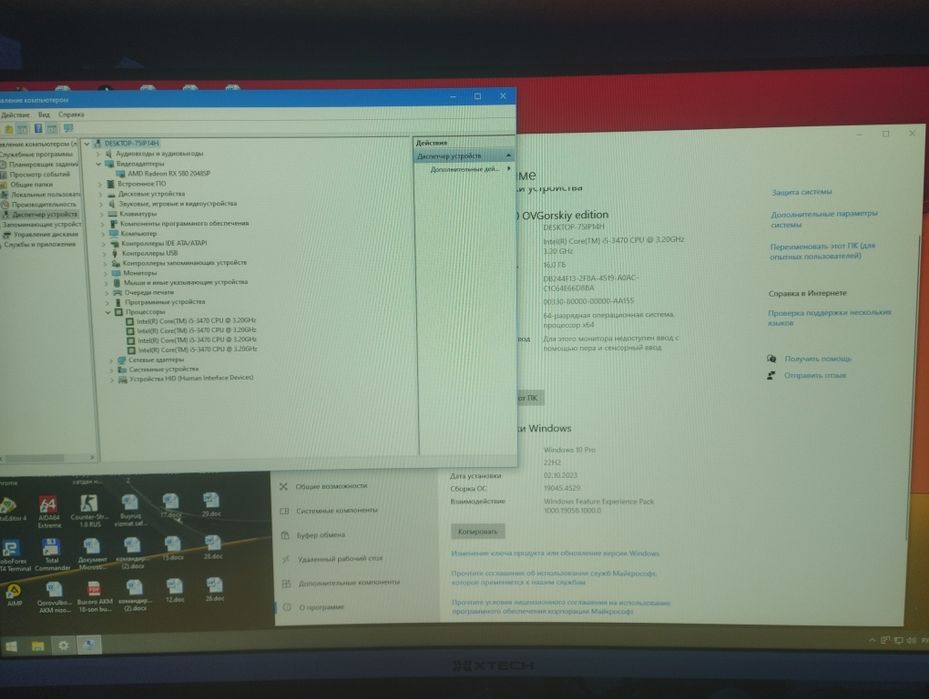This screenshot has height=699, width=929.
Task: Click the О программе info icon in Settings
Action: (287, 607)
